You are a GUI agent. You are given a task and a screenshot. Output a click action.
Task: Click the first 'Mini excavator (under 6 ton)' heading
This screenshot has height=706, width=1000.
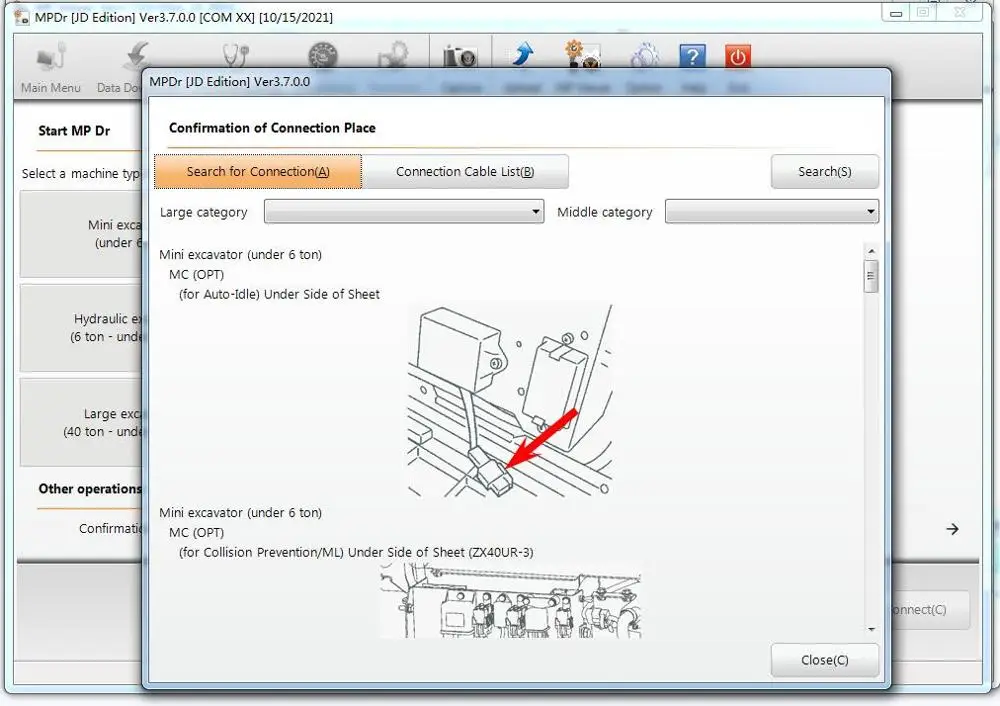240,254
